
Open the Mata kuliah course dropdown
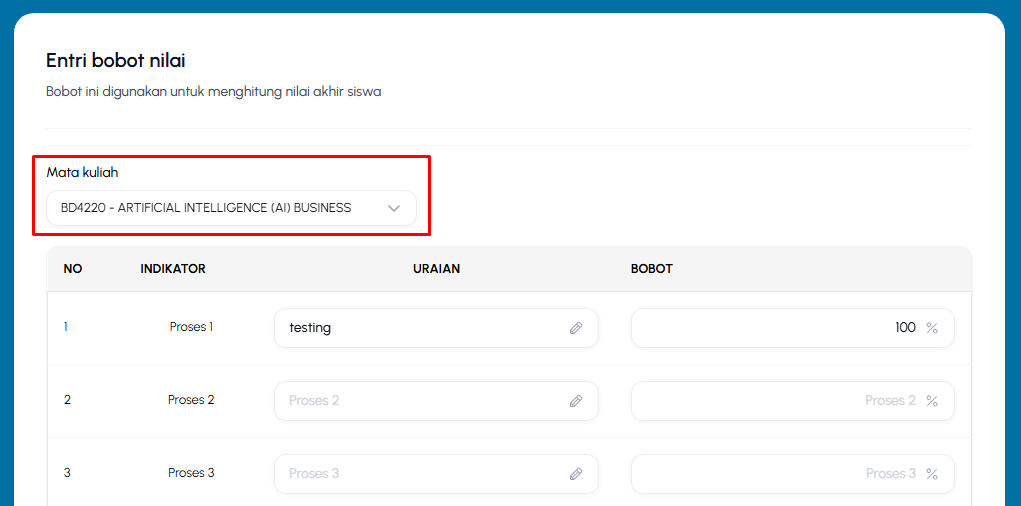pyautogui.click(x=231, y=208)
